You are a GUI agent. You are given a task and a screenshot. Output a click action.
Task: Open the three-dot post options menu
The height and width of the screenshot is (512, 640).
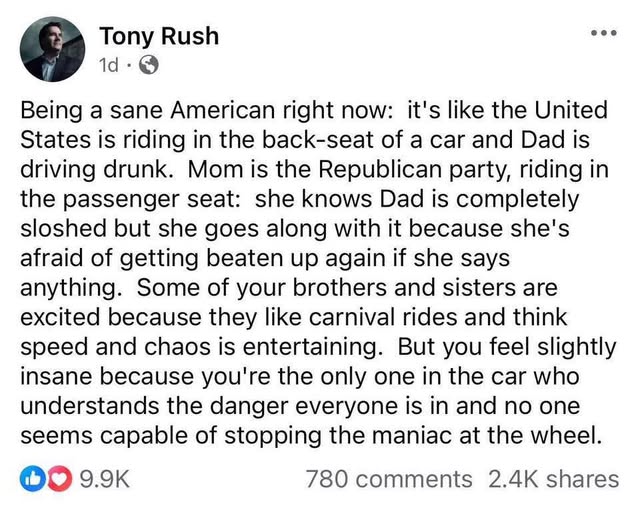(x=603, y=31)
